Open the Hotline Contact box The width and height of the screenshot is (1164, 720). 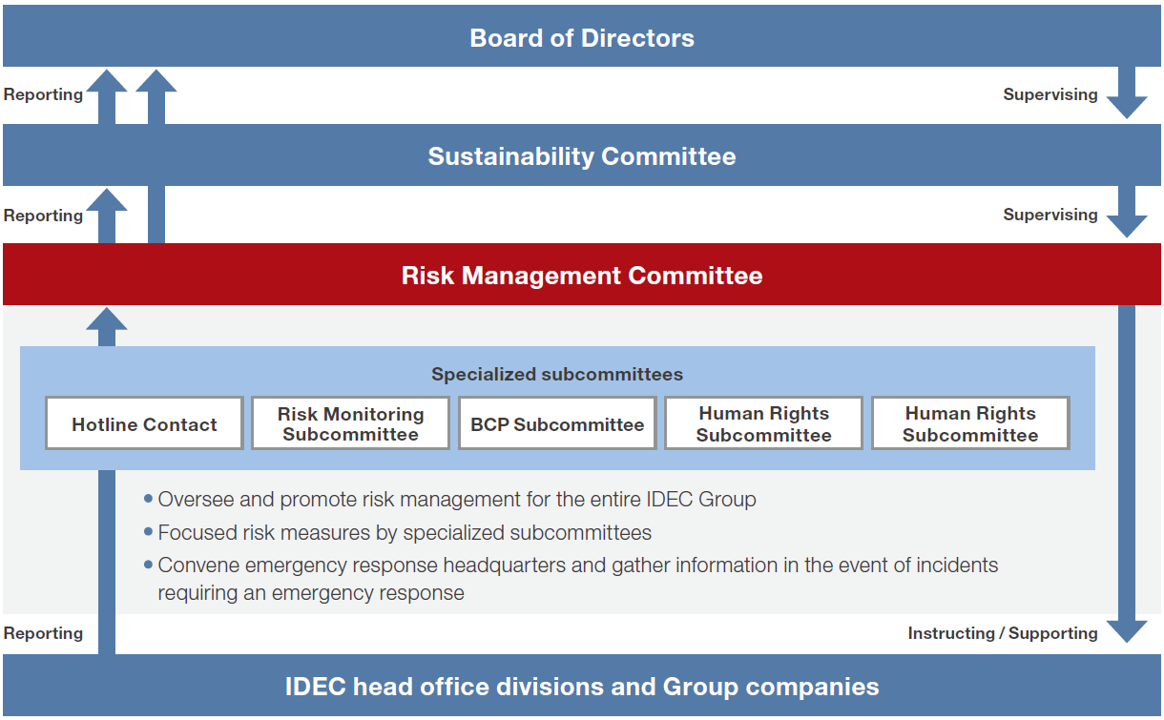(x=144, y=424)
